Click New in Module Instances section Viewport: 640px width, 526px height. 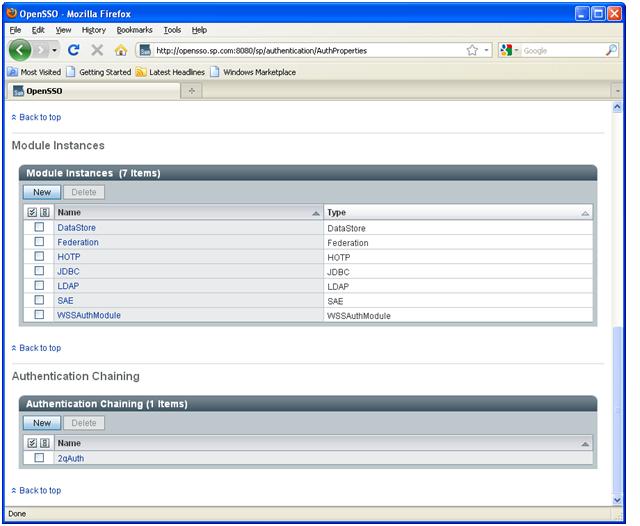click(42, 192)
